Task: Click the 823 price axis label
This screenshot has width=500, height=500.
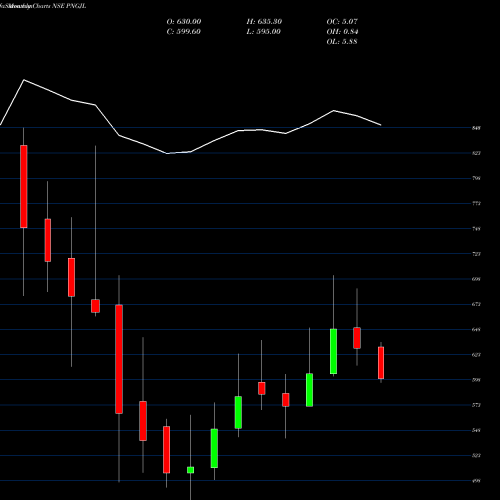Action: click(x=476, y=153)
